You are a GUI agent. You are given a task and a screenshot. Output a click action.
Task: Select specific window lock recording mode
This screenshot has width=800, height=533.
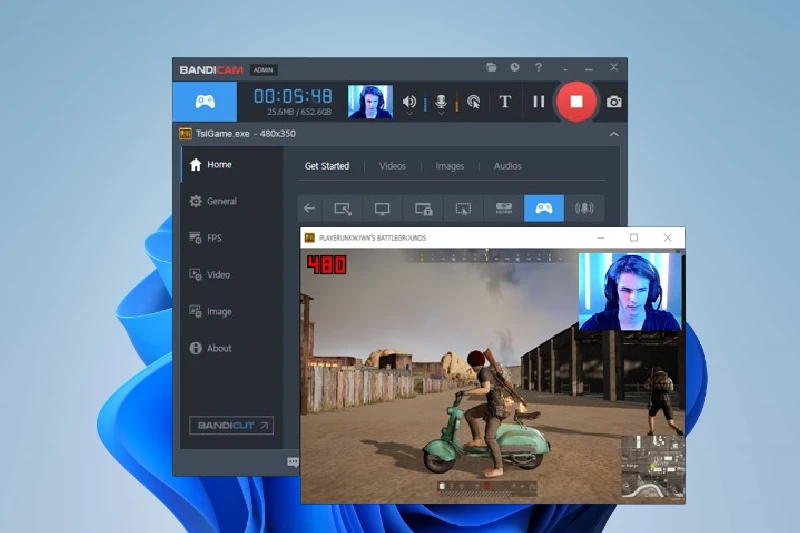(x=423, y=208)
